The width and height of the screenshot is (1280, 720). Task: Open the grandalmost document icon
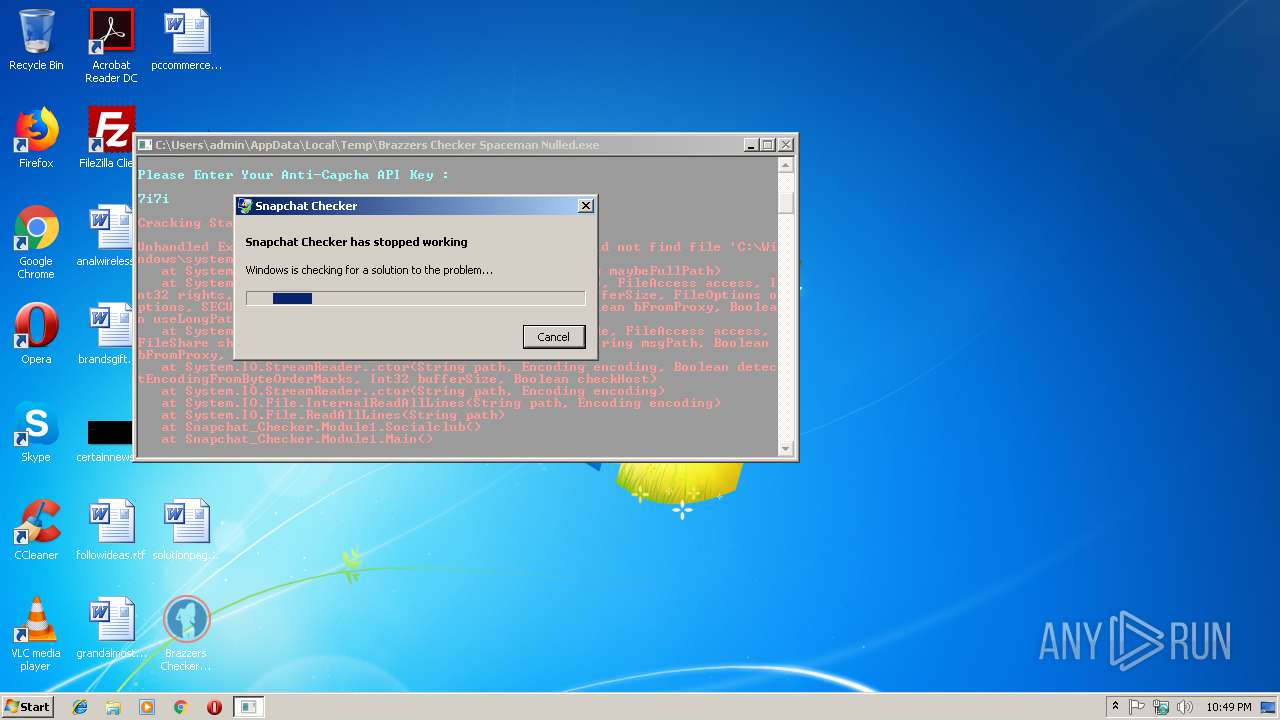[x=111, y=628]
